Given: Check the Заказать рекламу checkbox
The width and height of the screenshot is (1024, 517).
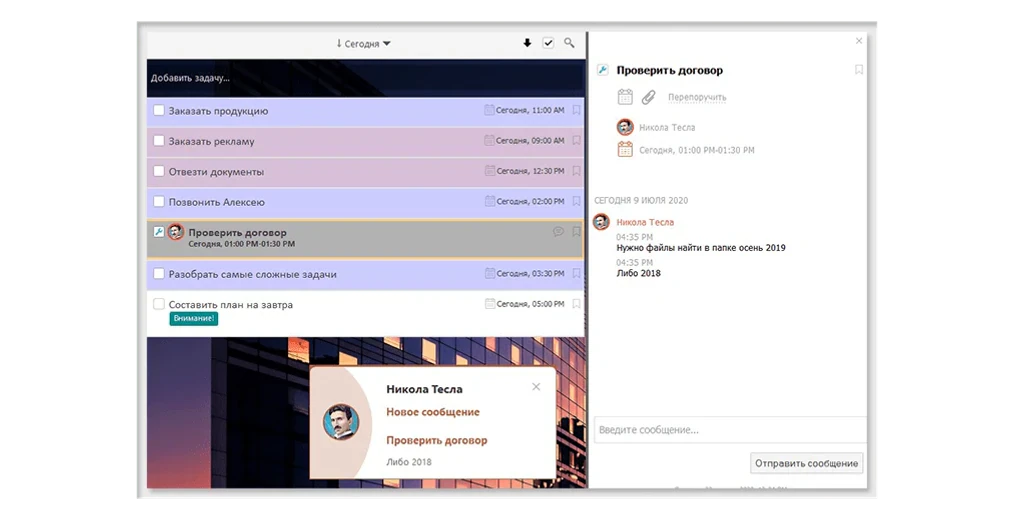Looking at the screenshot, I should click(159, 140).
